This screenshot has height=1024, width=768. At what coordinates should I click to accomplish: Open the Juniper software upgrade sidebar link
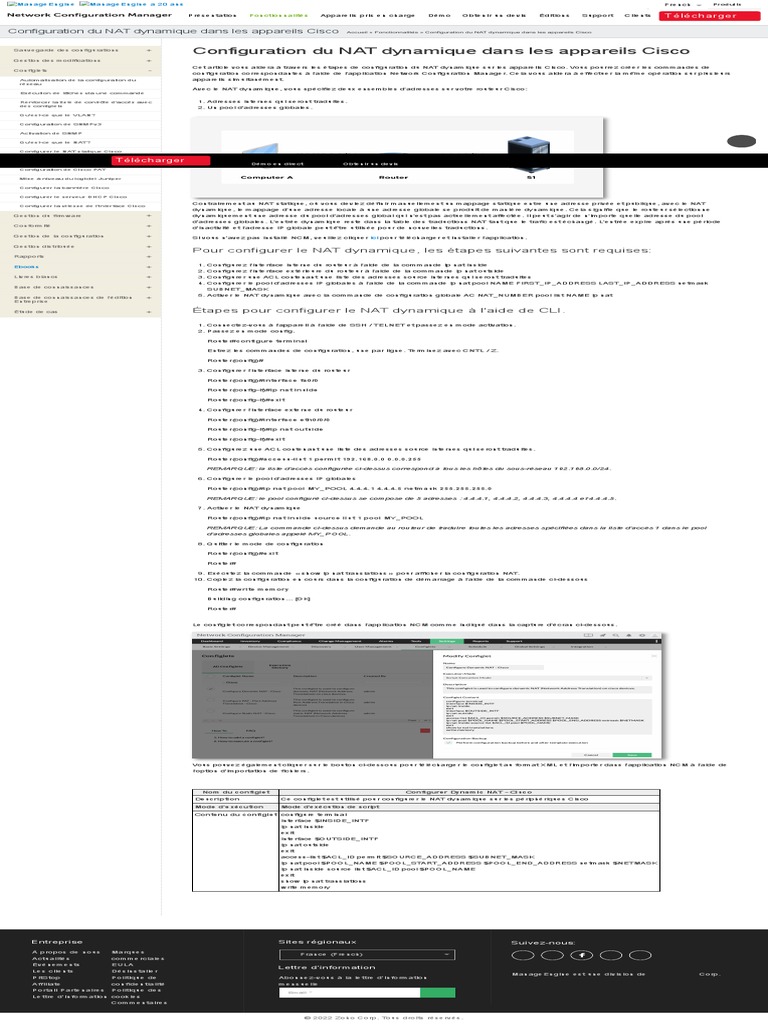coord(71,178)
